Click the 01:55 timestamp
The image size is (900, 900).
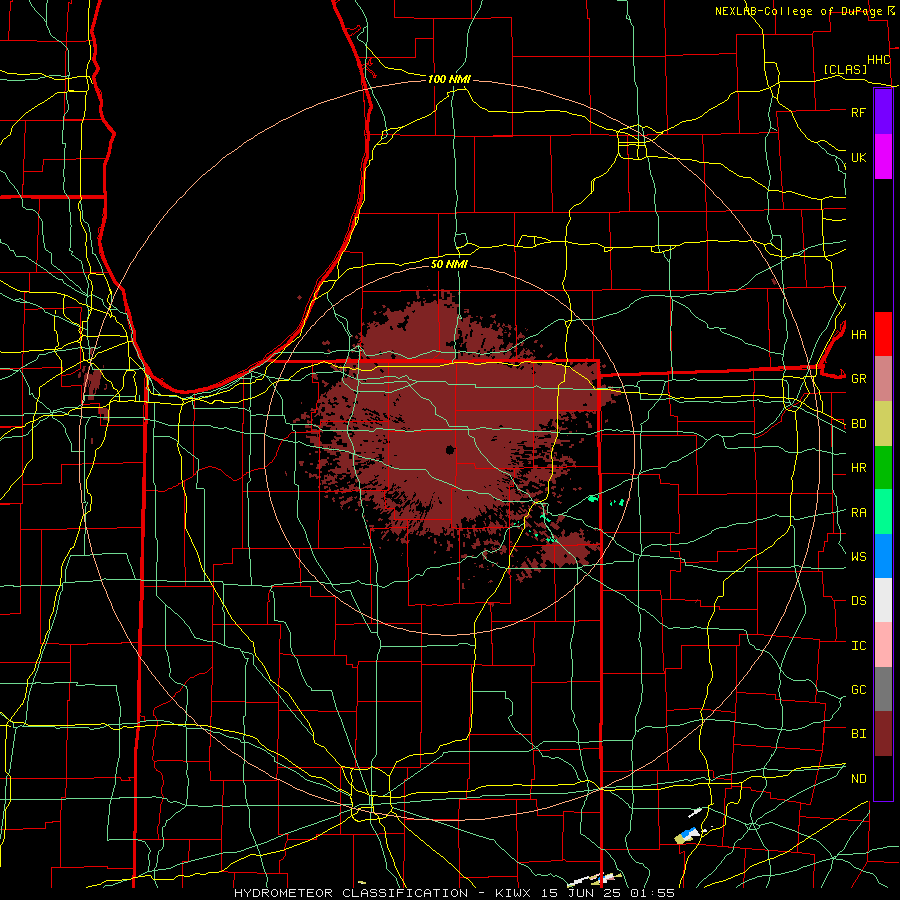[655, 893]
